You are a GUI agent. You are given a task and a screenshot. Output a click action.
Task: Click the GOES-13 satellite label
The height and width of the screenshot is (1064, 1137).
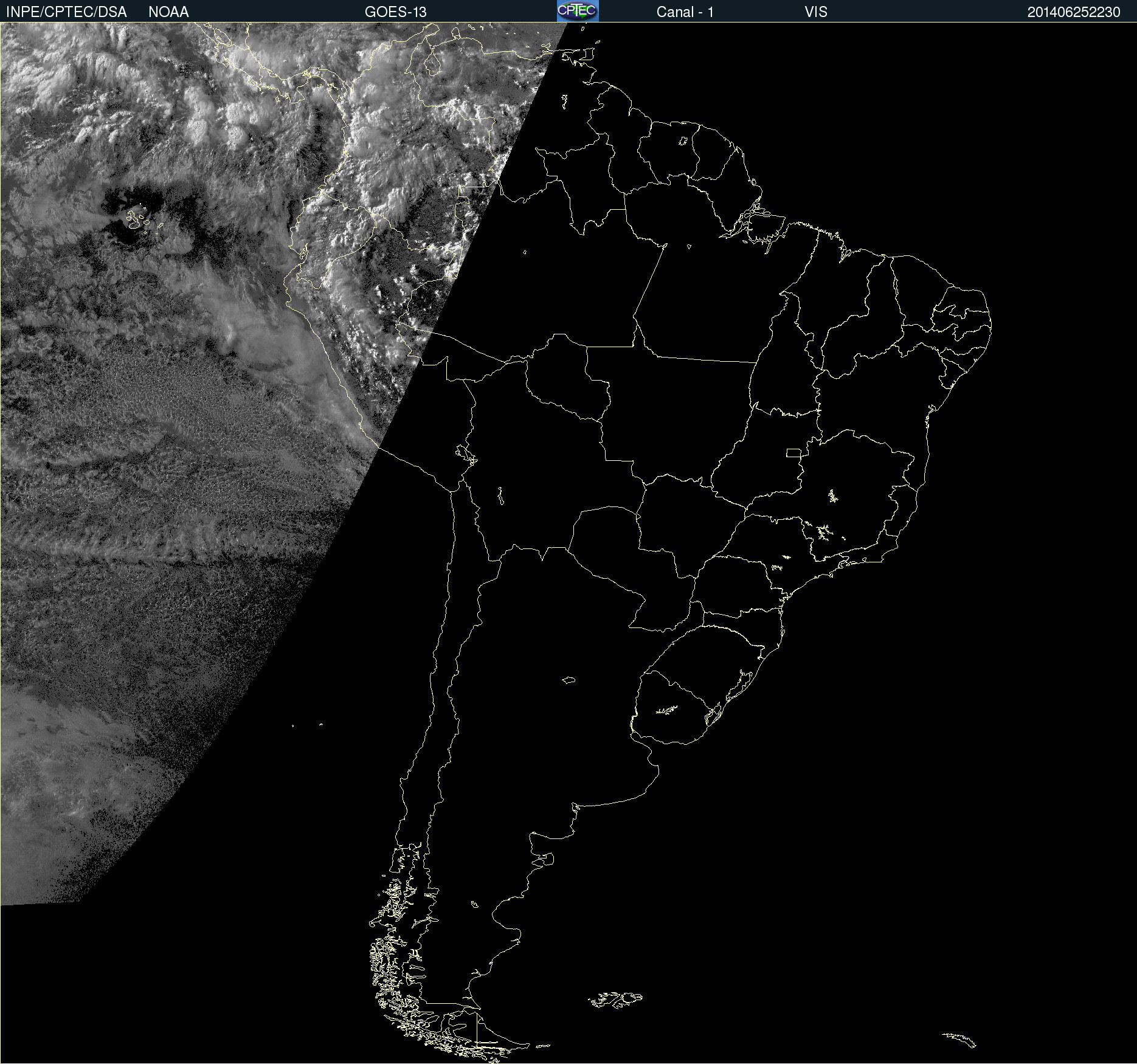click(396, 12)
